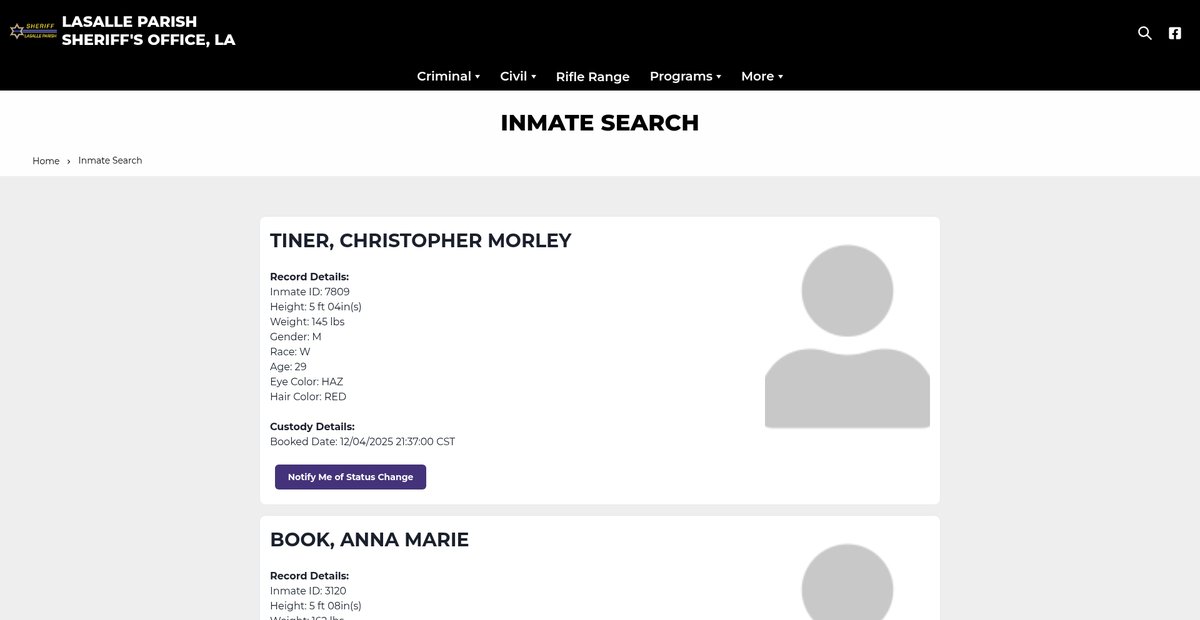Expand the More dropdown menu
Screen dimensions: 1200x620
(x=761, y=76)
